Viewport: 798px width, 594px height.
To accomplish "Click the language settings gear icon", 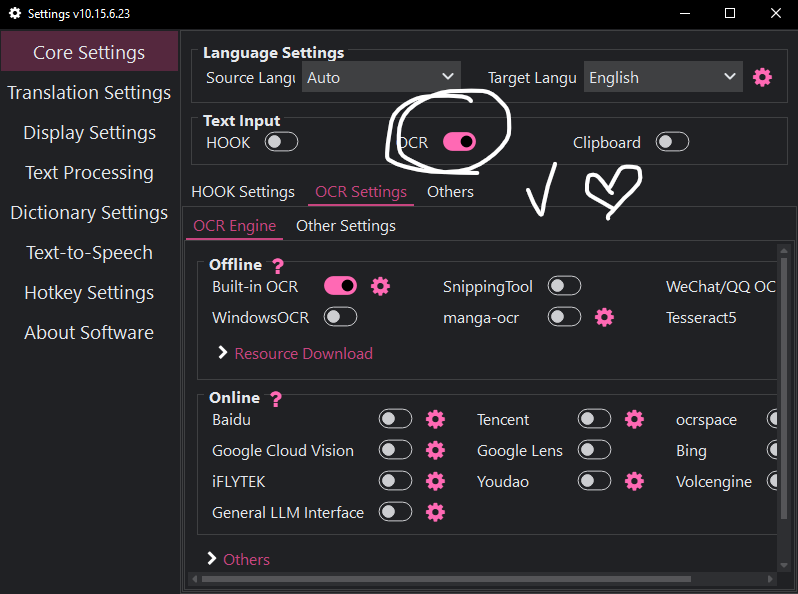I will click(x=763, y=77).
